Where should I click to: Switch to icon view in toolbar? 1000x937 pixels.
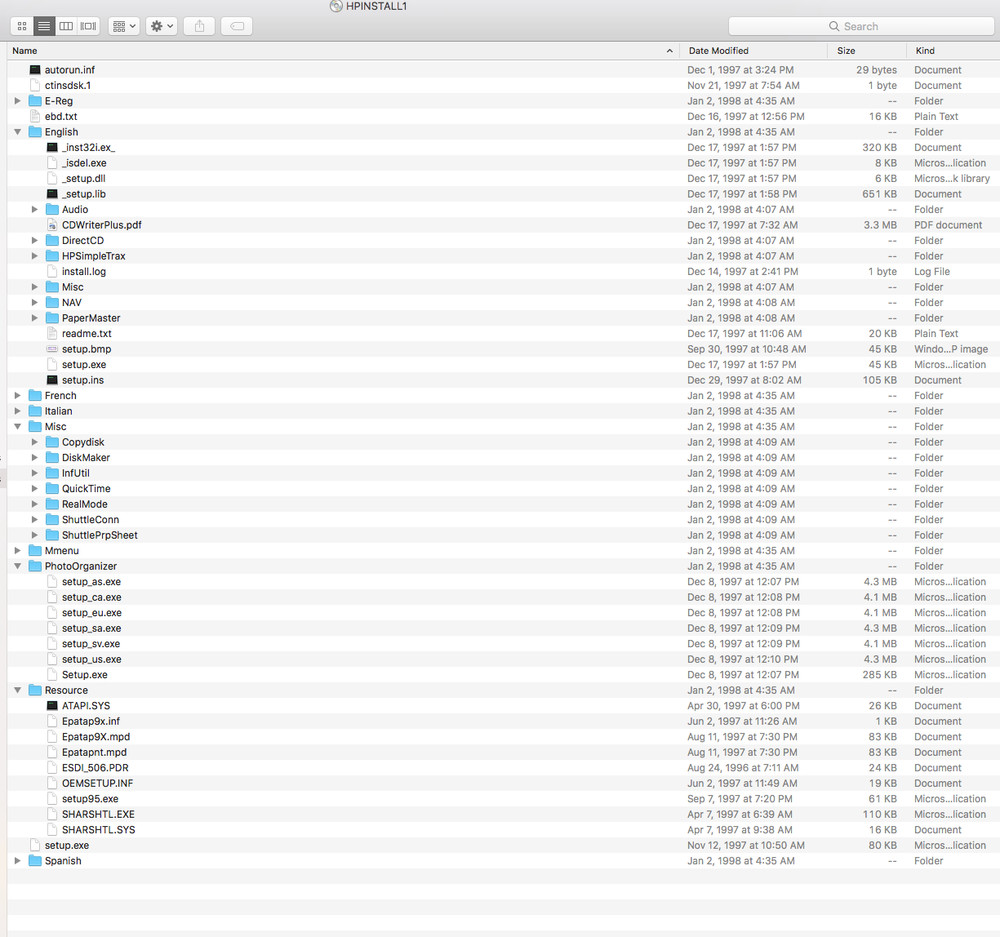(22, 26)
